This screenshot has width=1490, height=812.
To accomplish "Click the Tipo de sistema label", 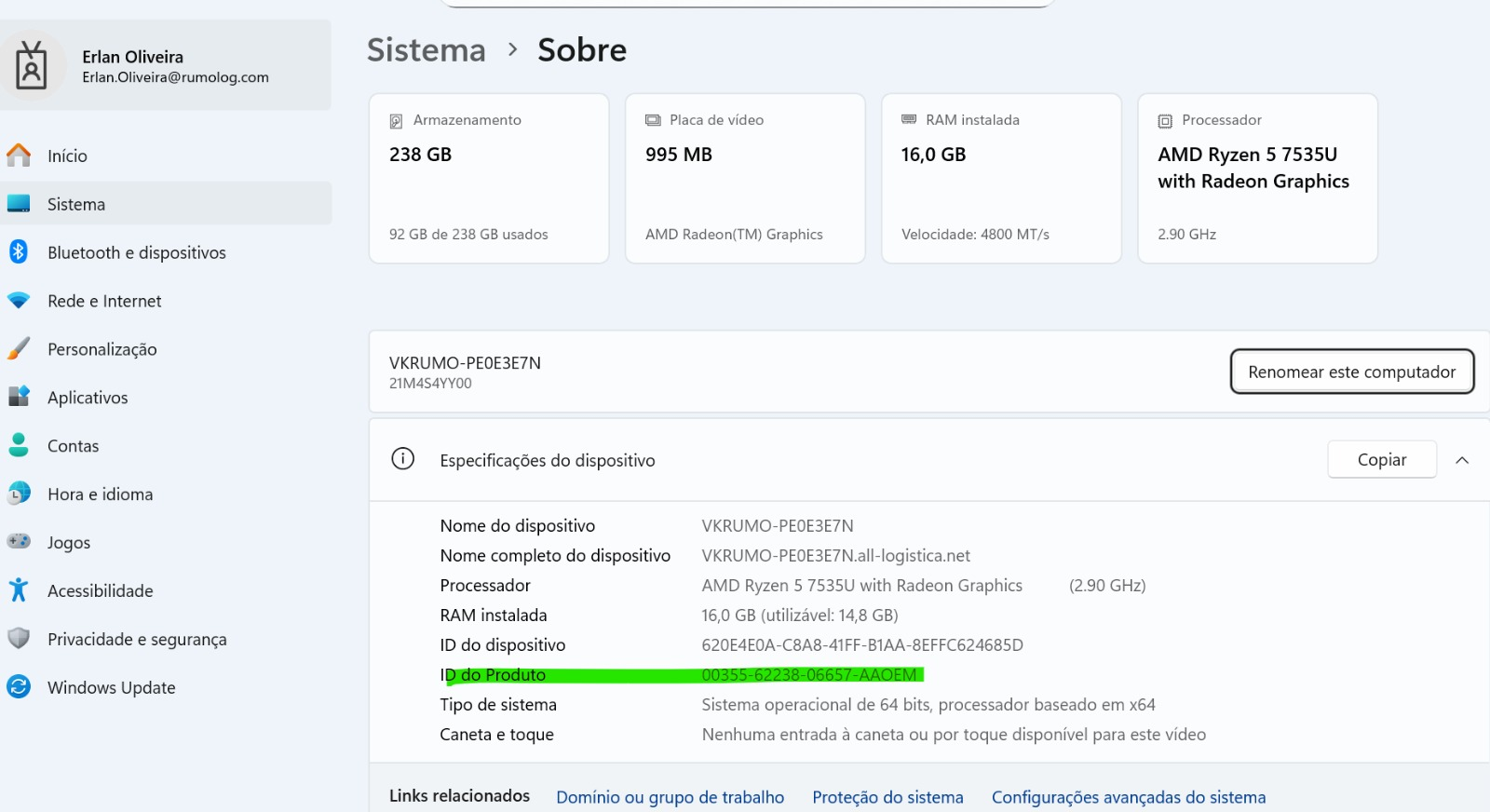I will pos(498,705).
